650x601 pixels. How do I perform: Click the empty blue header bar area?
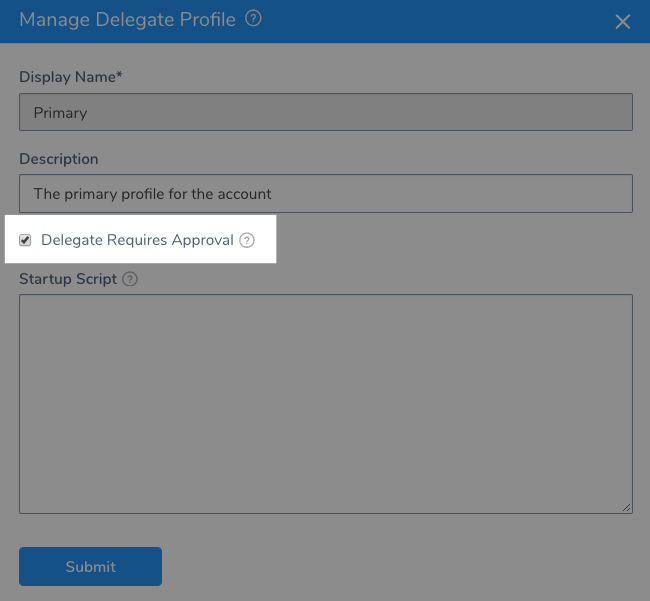click(x=435, y=21)
